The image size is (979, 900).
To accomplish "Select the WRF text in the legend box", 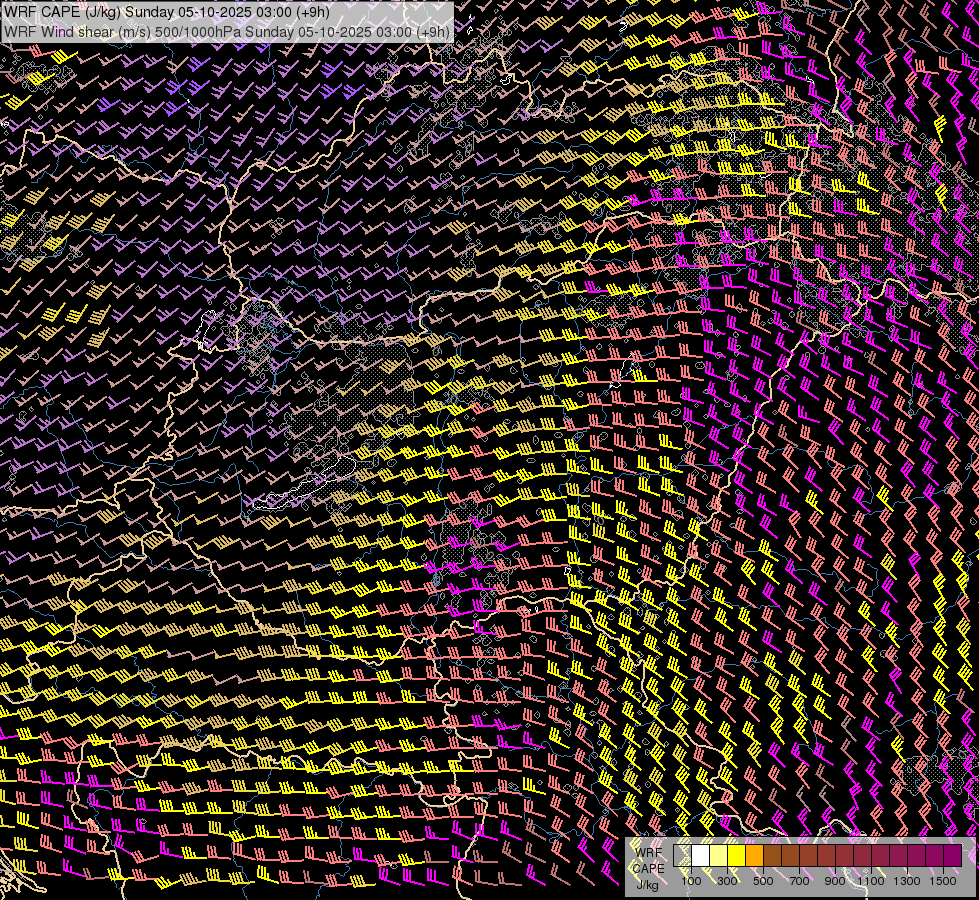I will [x=648, y=852].
